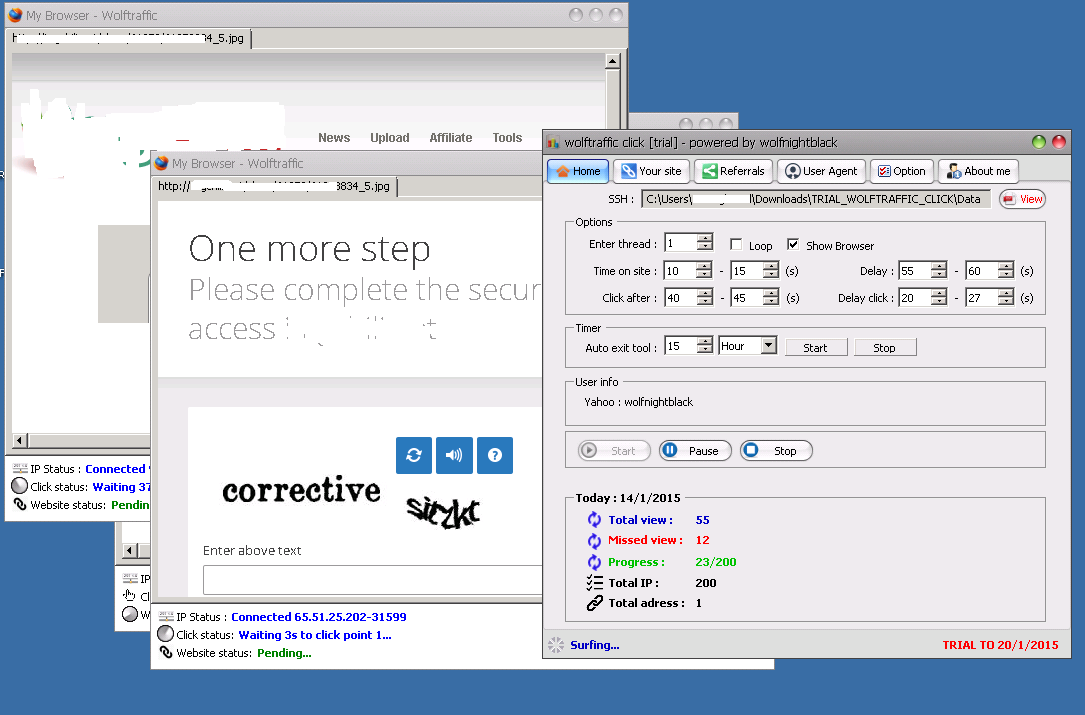Adjust the Delay maximum spinner

(x=1006, y=271)
